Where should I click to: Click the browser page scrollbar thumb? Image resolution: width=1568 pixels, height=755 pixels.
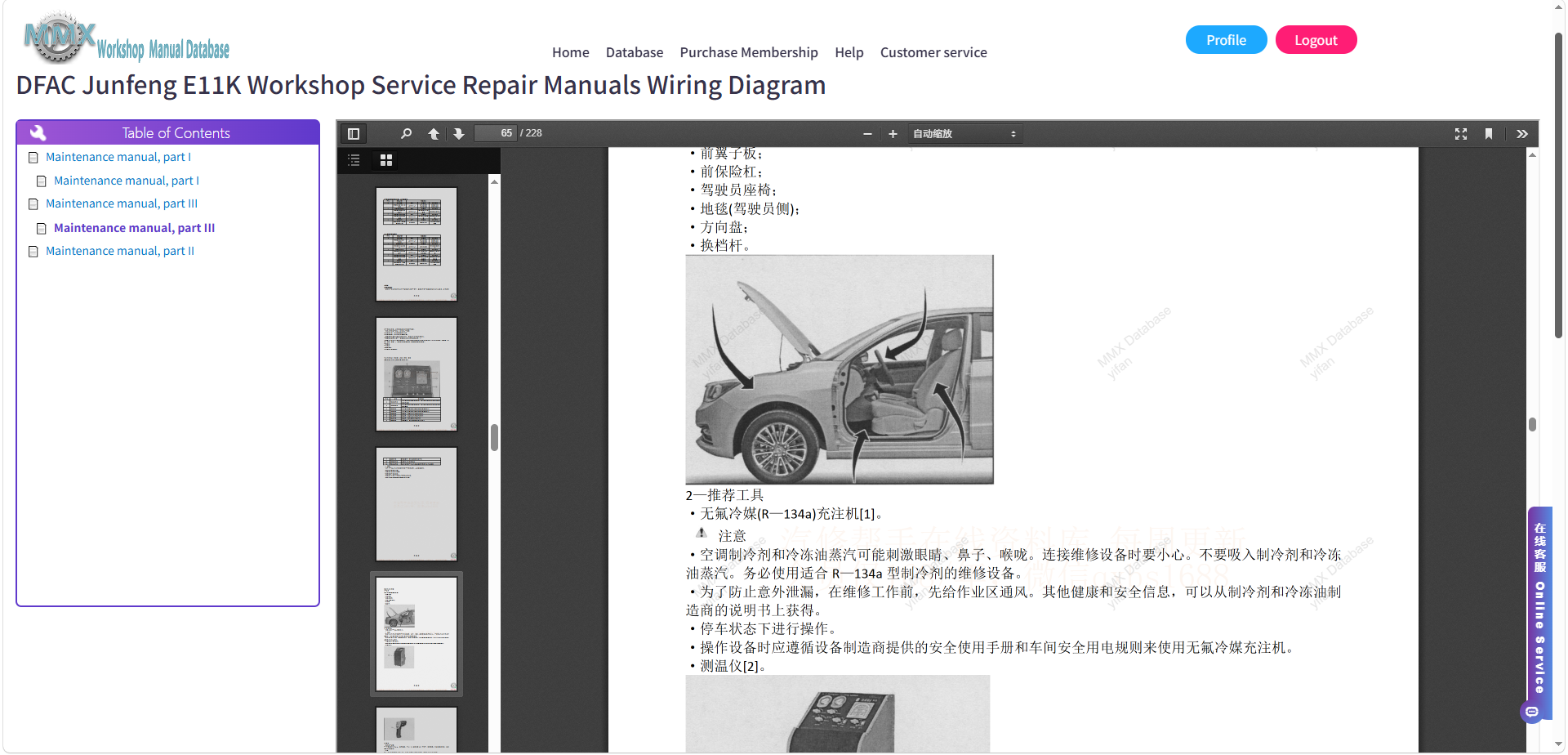[1558, 185]
